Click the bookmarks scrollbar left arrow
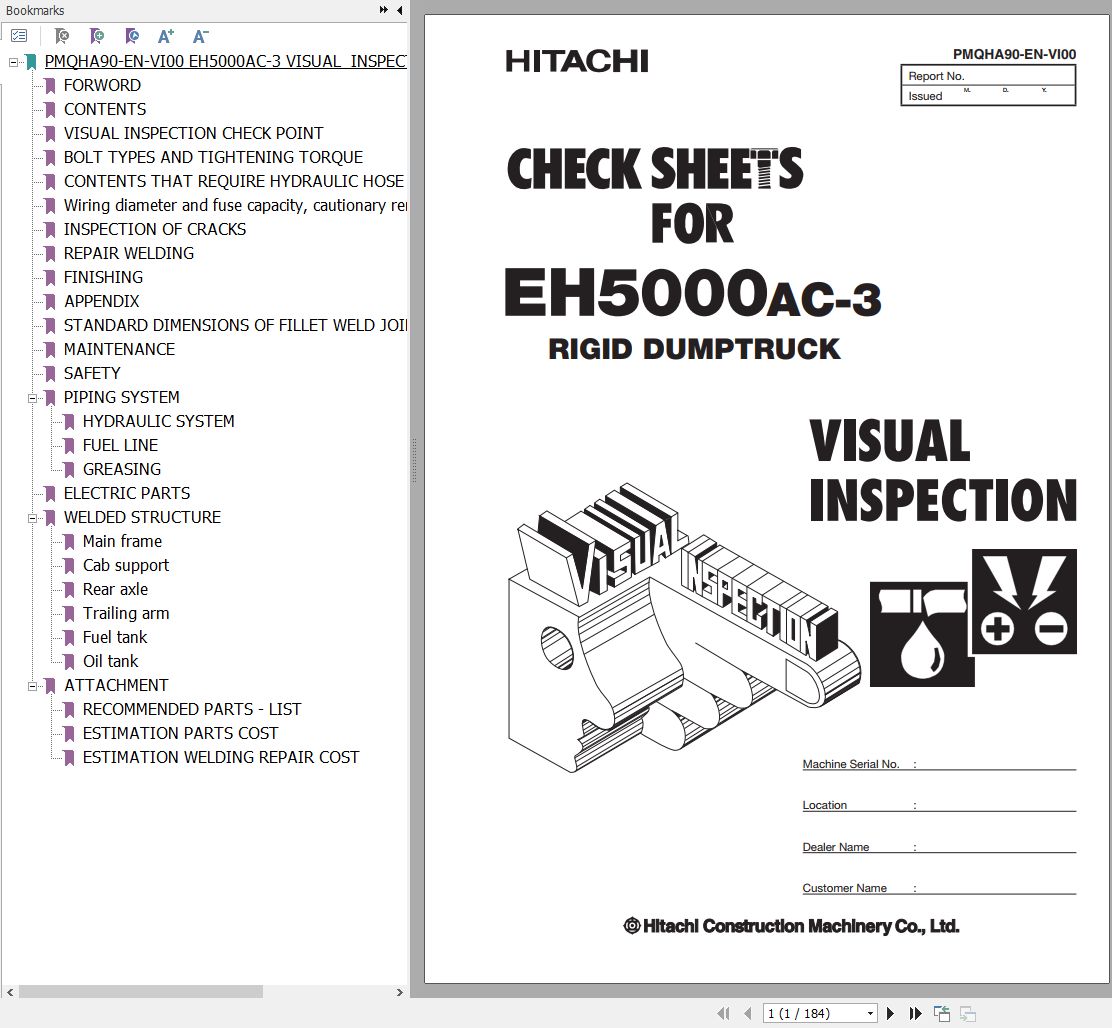The image size is (1112, 1028). click(x=10, y=993)
